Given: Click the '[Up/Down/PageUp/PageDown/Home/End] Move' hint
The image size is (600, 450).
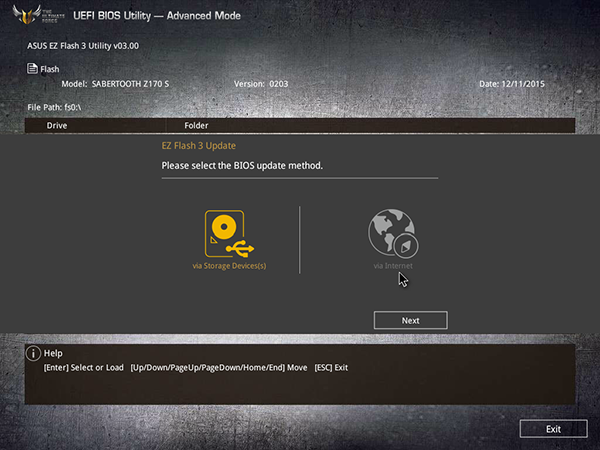Looking at the screenshot, I should tap(219, 368).
